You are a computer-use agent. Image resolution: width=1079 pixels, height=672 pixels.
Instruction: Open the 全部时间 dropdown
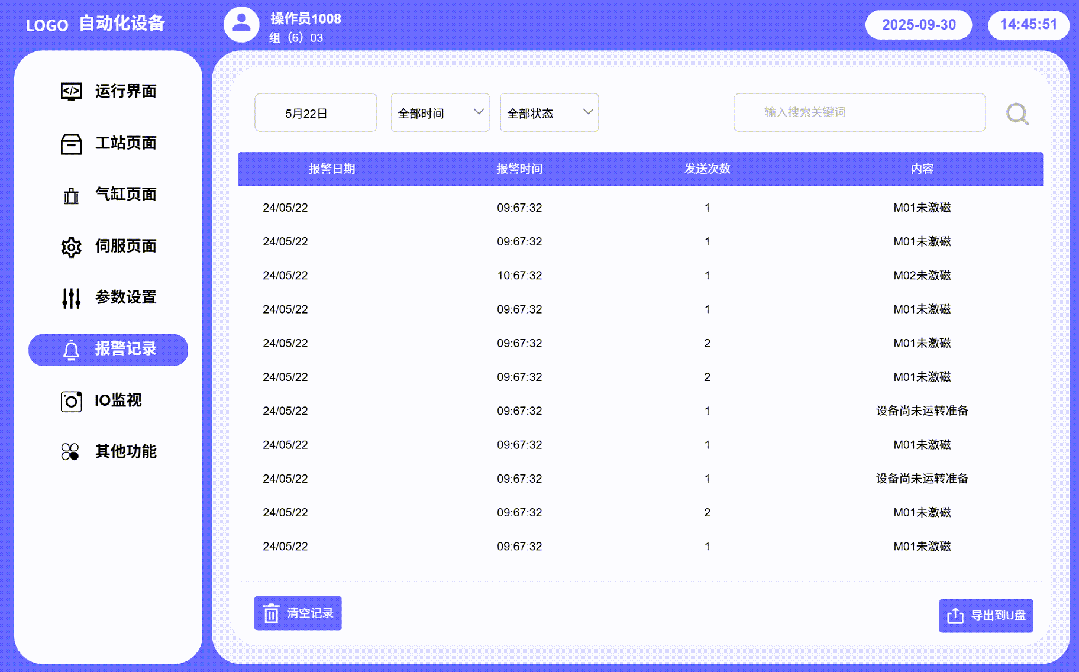coord(440,112)
